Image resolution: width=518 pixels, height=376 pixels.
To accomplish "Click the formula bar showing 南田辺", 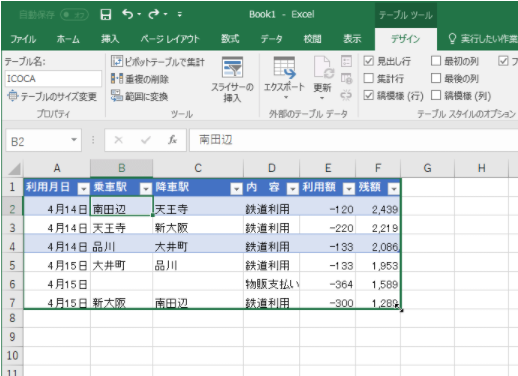I will pos(353,140).
